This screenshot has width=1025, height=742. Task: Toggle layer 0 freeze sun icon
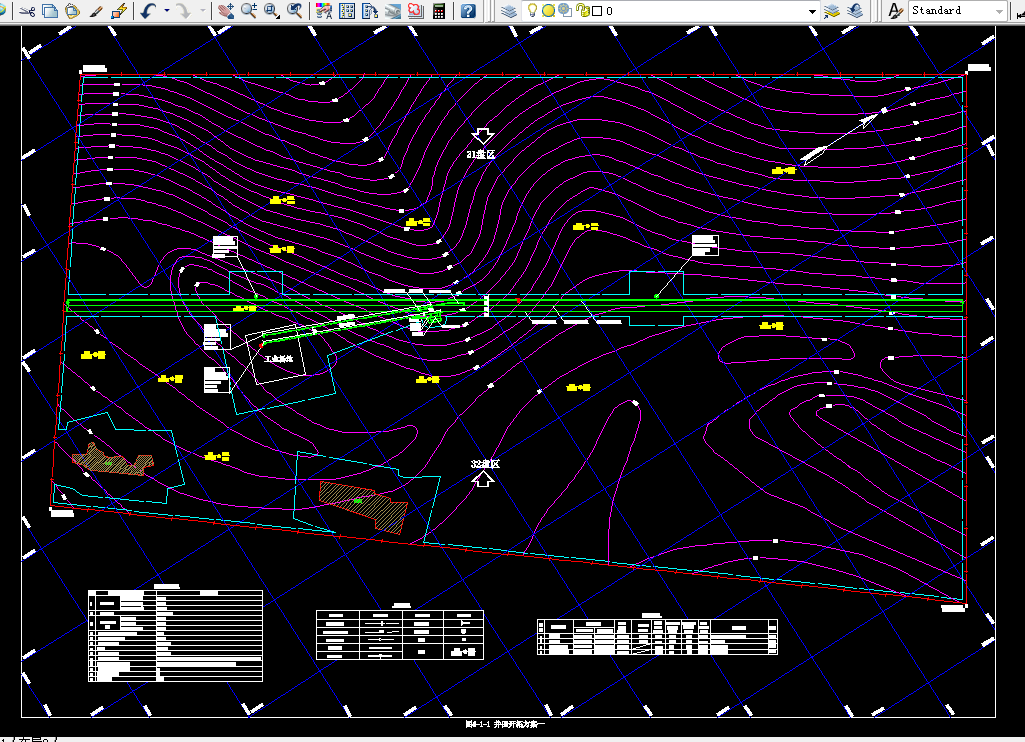click(548, 11)
